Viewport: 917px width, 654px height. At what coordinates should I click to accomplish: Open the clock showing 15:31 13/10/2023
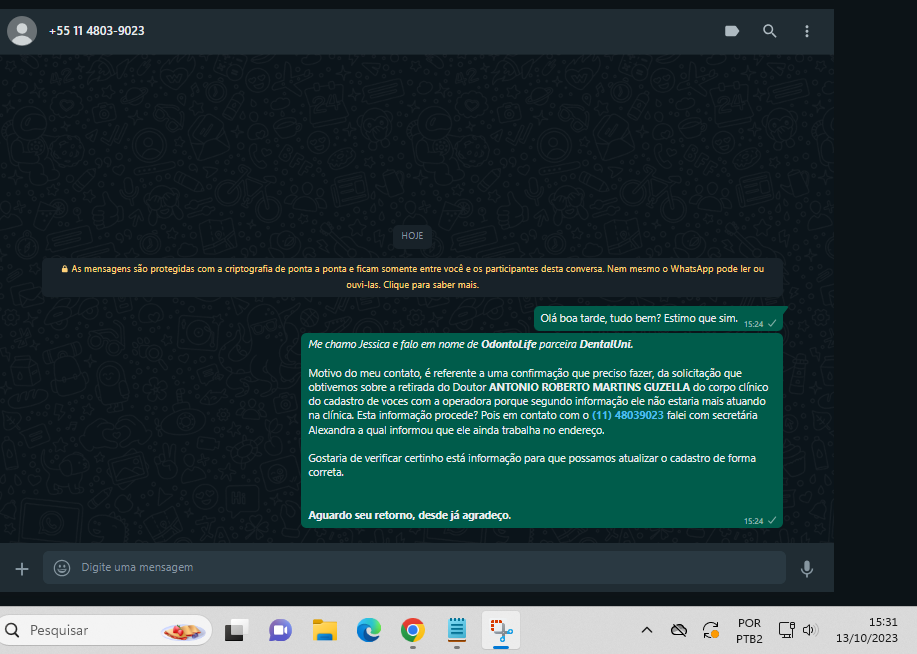pos(867,631)
